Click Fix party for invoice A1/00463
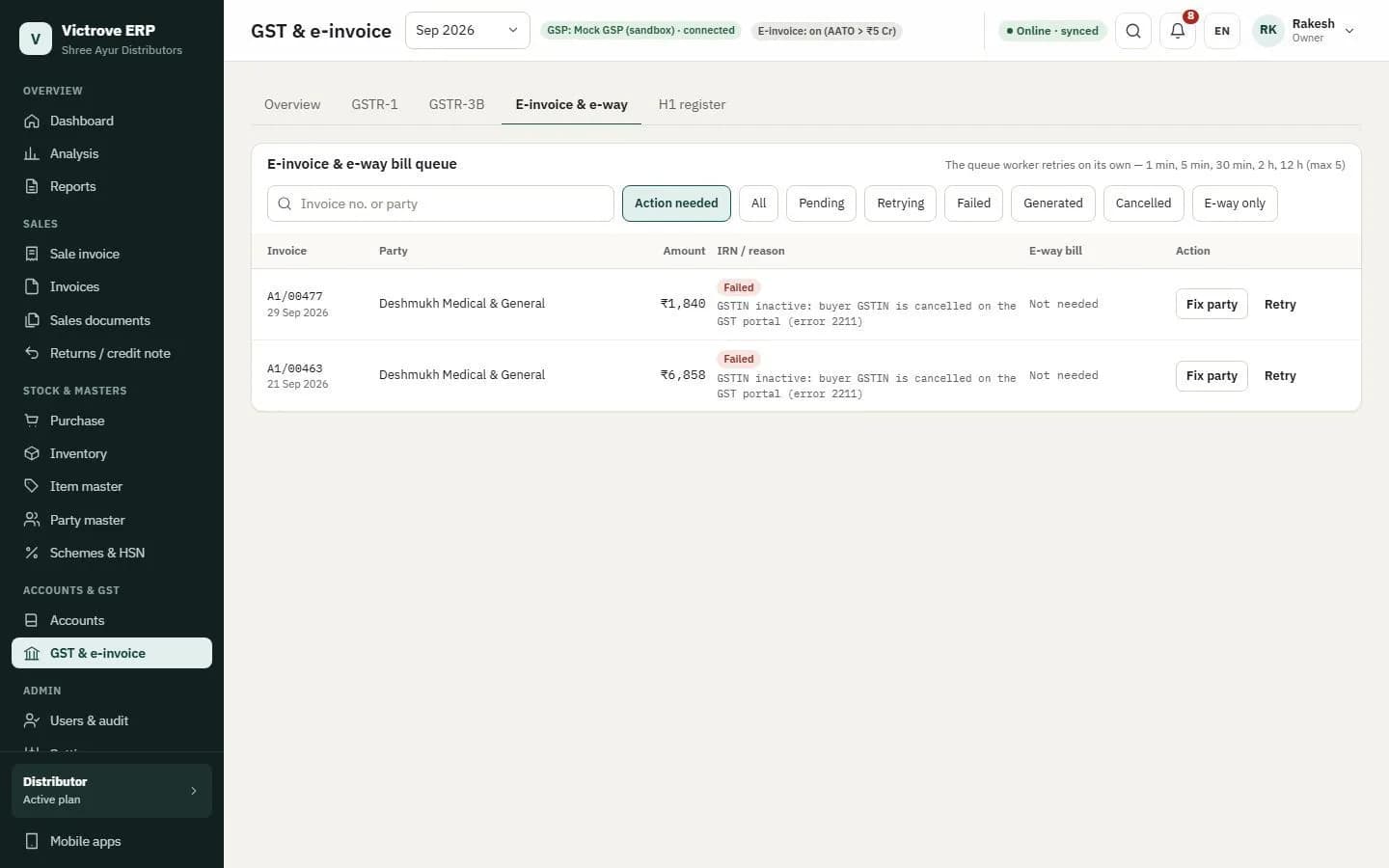This screenshot has width=1389, height=868. coord(1212,376)
